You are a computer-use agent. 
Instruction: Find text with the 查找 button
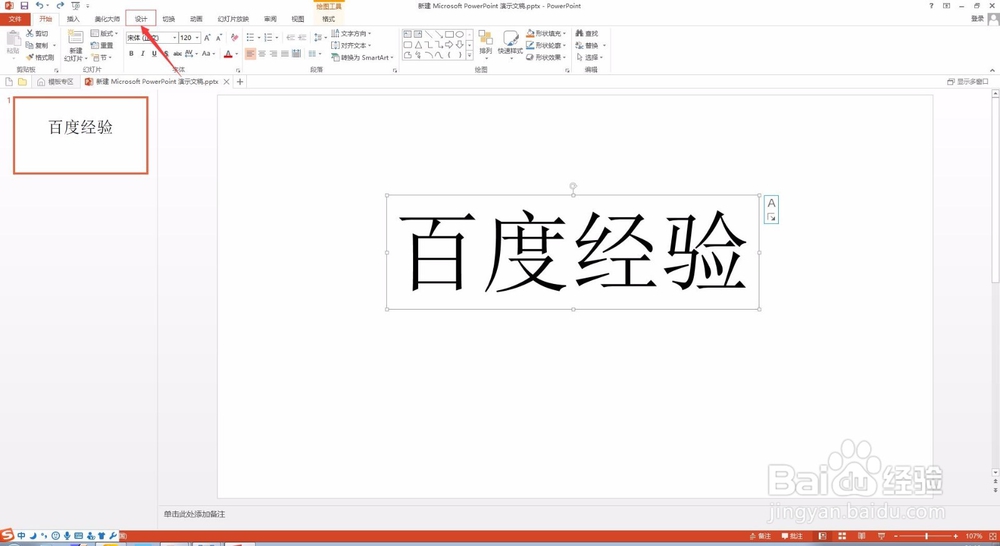pos(587,33)
